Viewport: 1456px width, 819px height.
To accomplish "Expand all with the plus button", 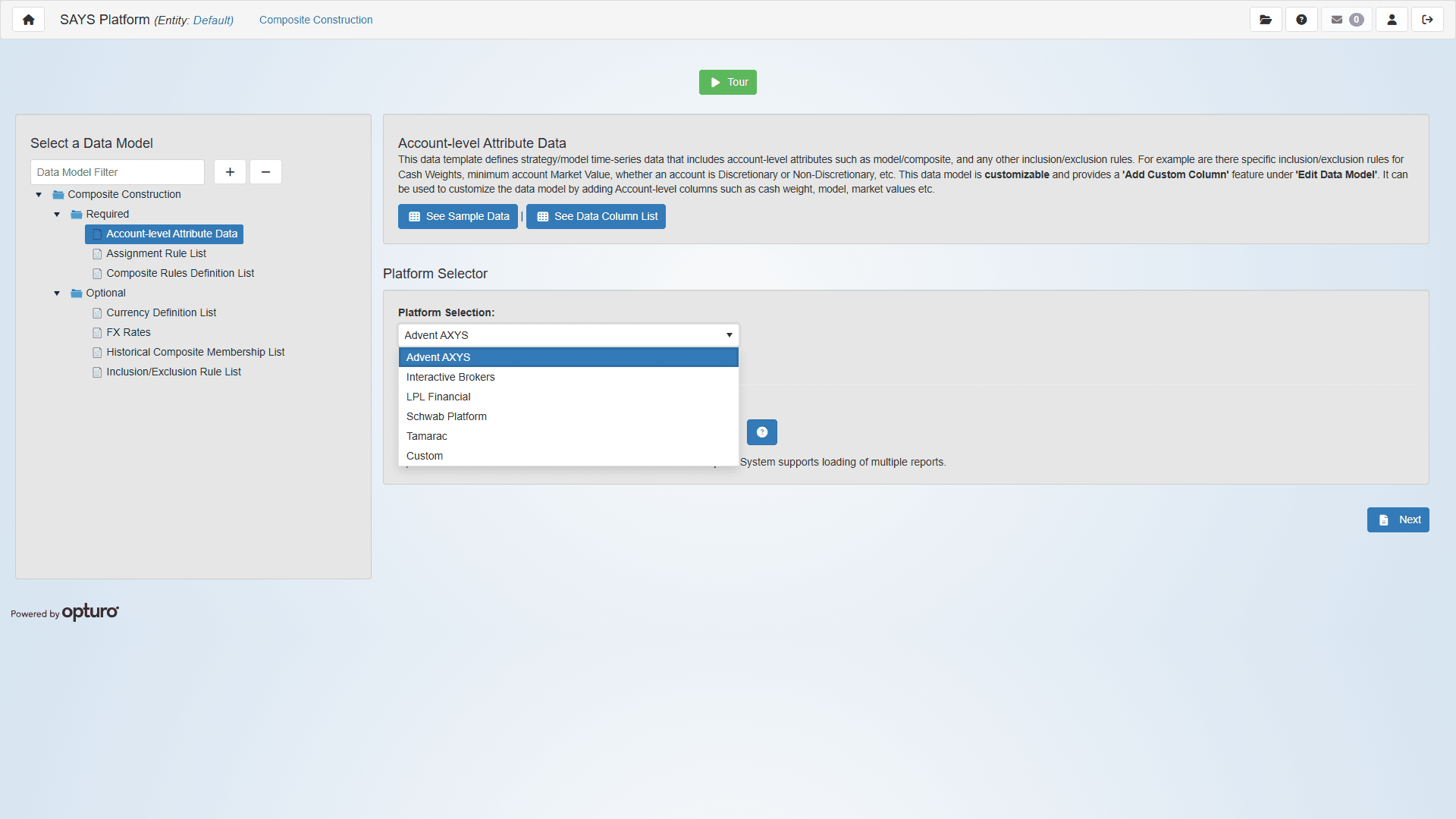I will pos(230,172).
